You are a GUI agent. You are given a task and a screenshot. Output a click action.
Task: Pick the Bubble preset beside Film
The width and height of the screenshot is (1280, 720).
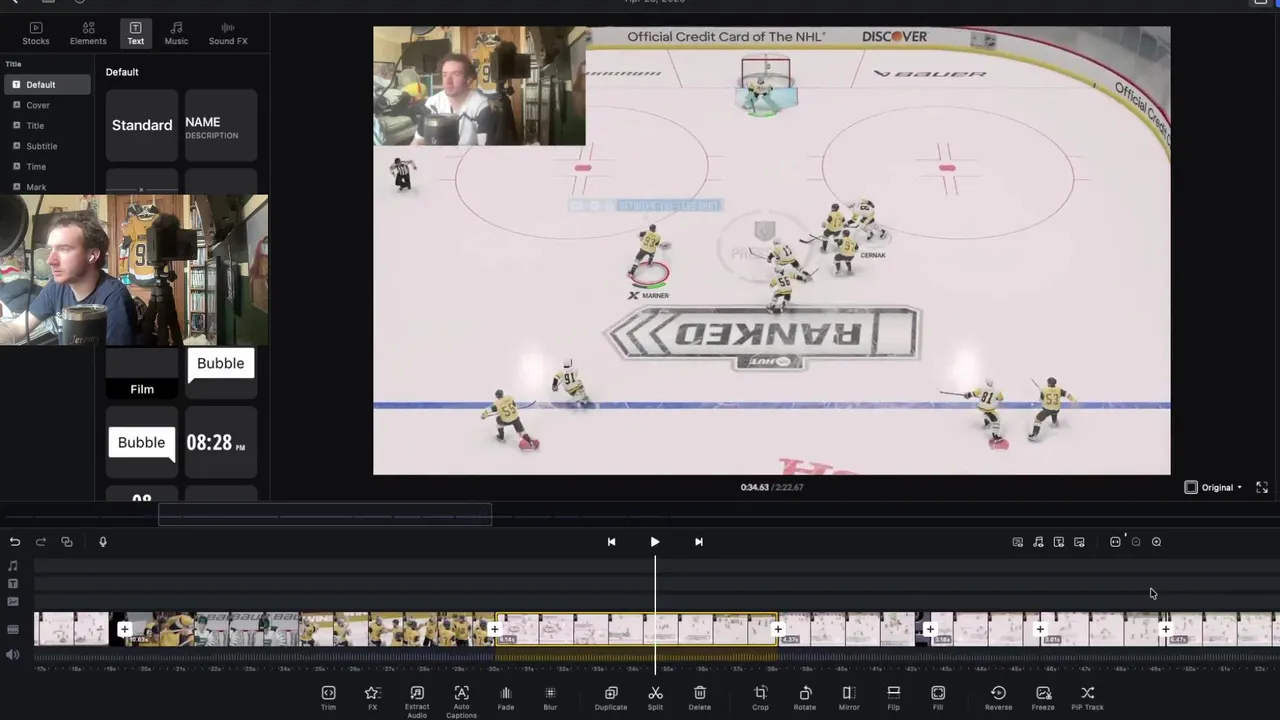click(x=220, y=372)
